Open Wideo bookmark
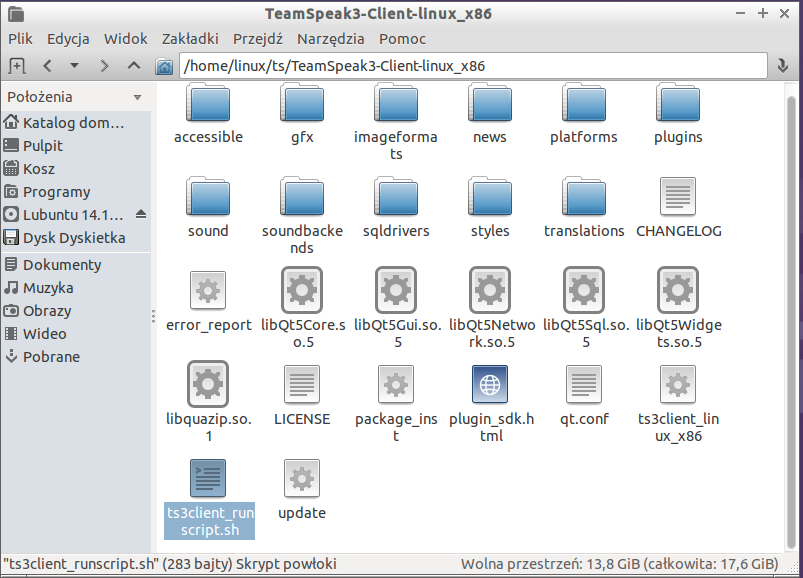803x578 pixels. click(76, 334)
